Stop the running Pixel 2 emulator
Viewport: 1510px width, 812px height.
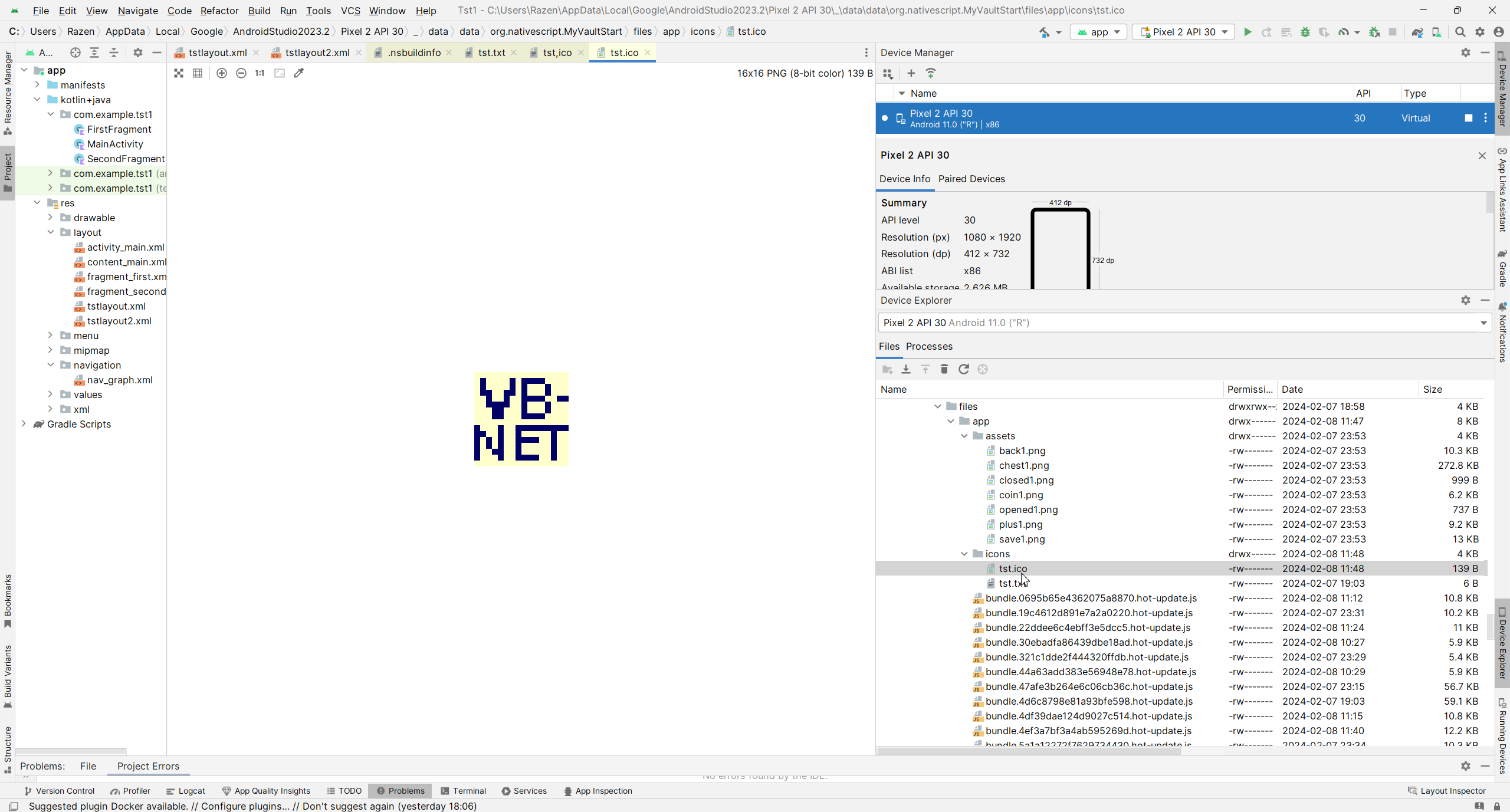pos(1469,118)
